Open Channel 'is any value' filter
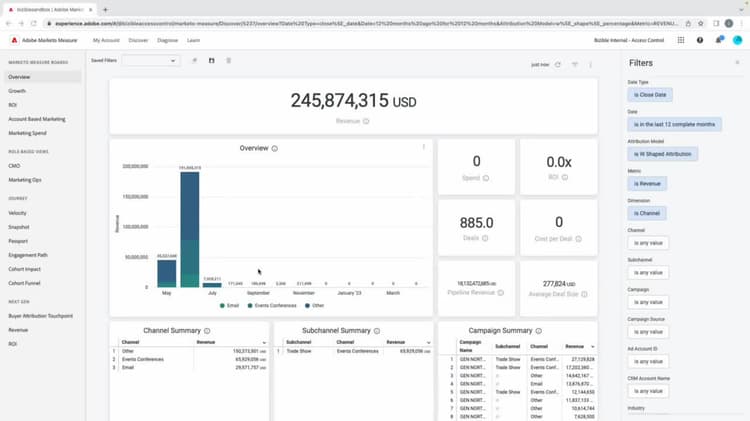 coord(648,243)
